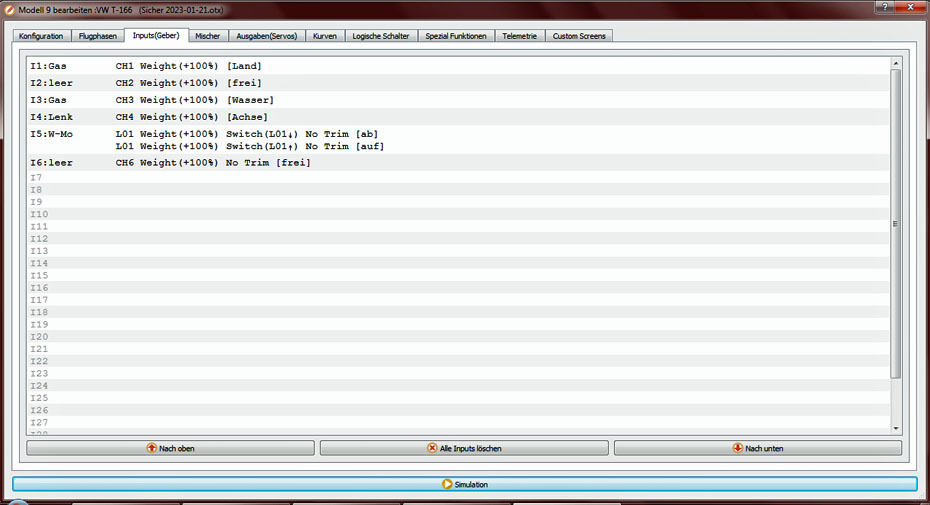Switch to the Flugphasen tab

(98, 36)
